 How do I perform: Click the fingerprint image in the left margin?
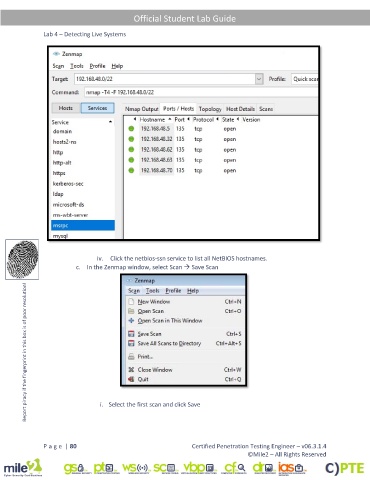[22, 259]
